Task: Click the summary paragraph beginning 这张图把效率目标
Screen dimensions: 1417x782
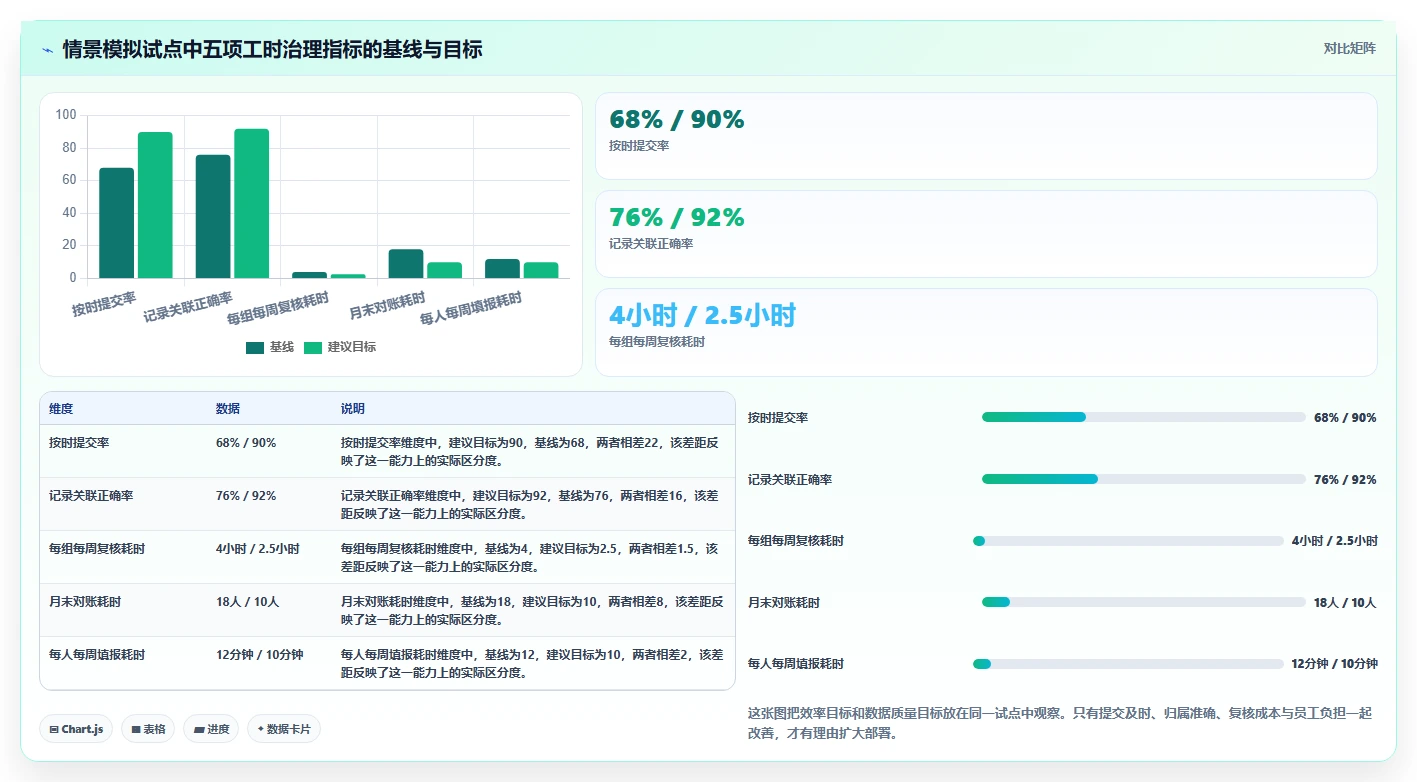Action: click(1061, 723)
